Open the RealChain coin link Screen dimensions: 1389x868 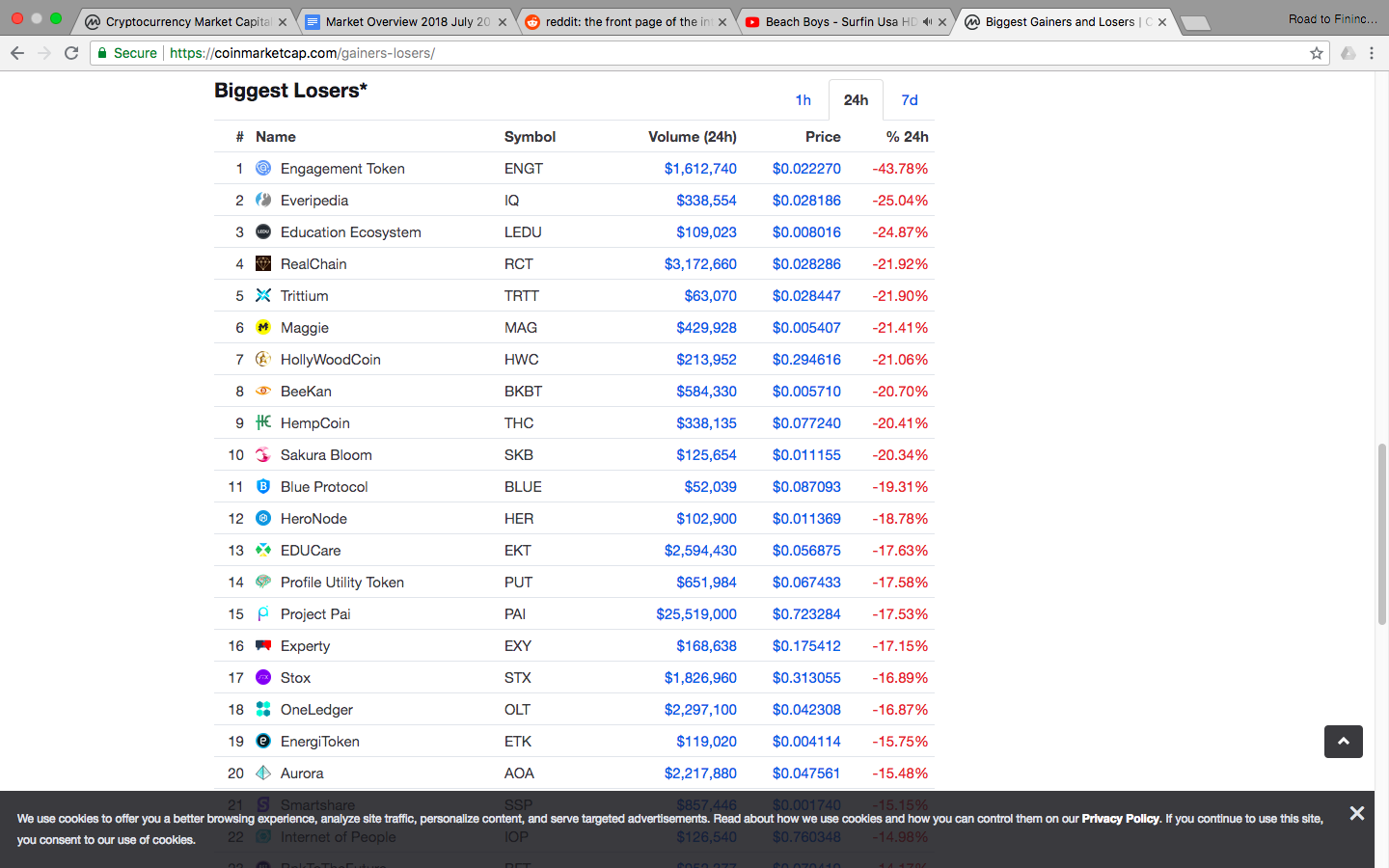[313, 264]
